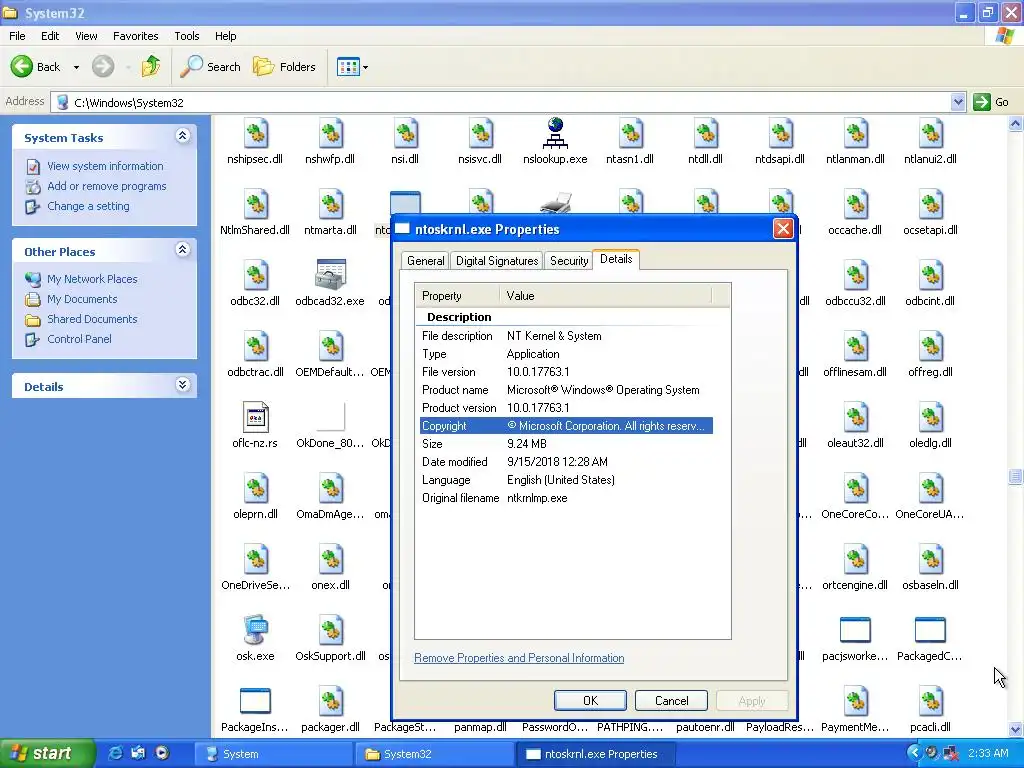Select the ntlanman.dll file icon

pyautogui.click(x=855, y=133)
